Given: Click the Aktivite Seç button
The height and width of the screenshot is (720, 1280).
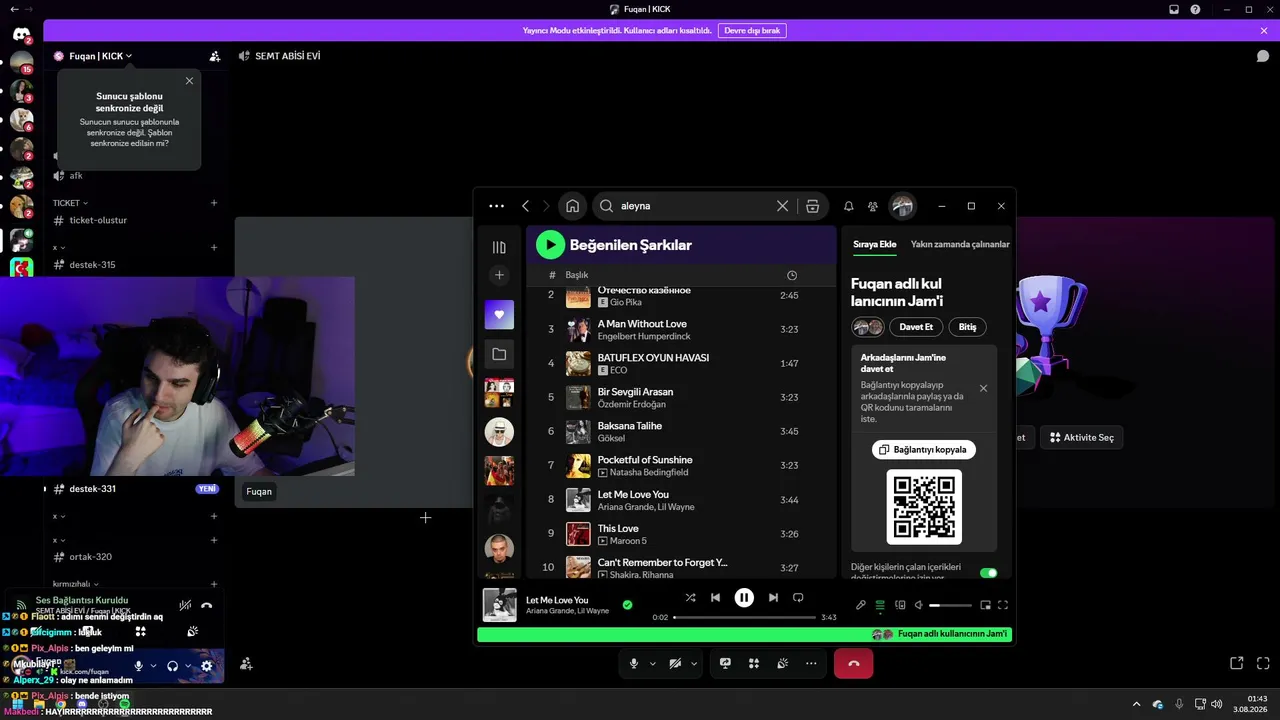Looking at the screenshot, I should tap(1082, 437).
